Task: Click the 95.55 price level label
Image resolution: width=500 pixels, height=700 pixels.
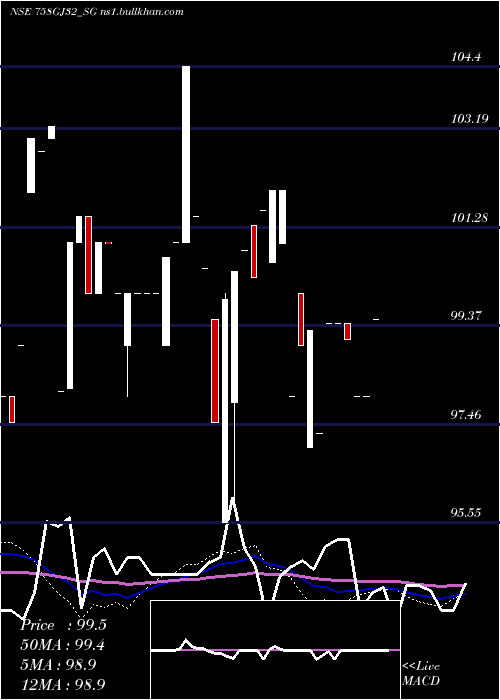Action: tap(467, 512)
